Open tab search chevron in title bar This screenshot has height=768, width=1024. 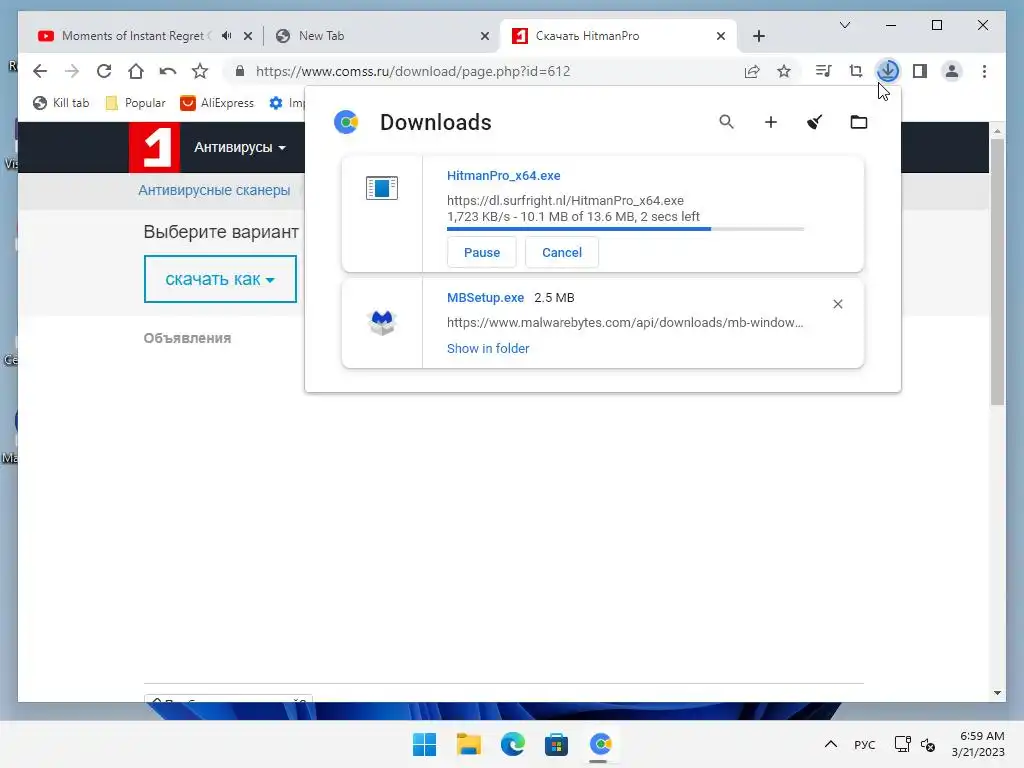click(x=844, y=25)
